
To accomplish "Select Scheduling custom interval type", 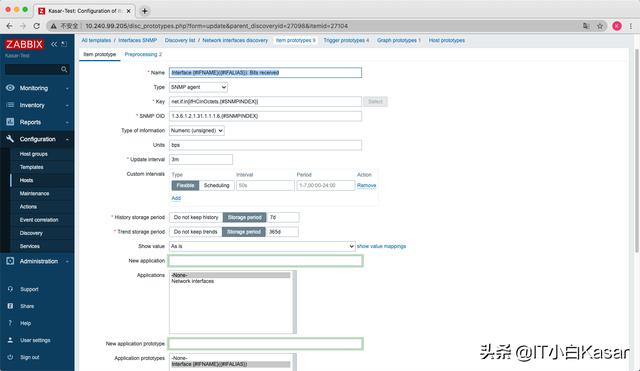I will point(217,185).
